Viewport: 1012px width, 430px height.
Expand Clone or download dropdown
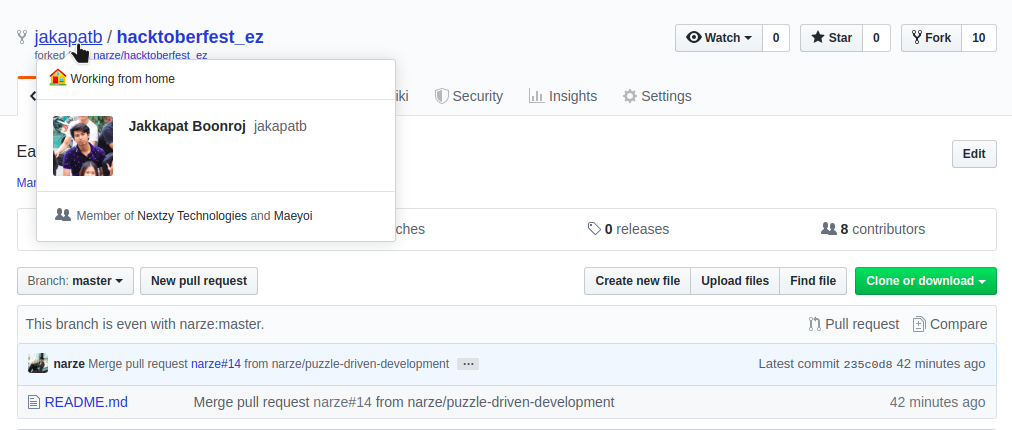click(925, 281)
